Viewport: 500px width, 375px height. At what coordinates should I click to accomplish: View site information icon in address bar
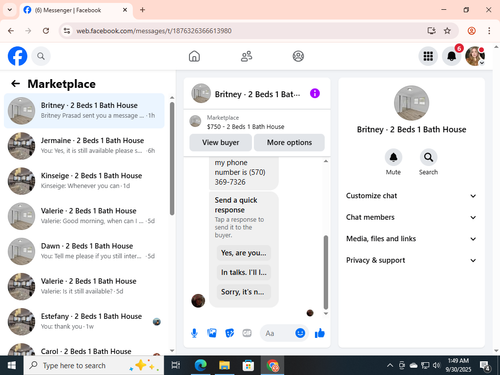[67, 31]
